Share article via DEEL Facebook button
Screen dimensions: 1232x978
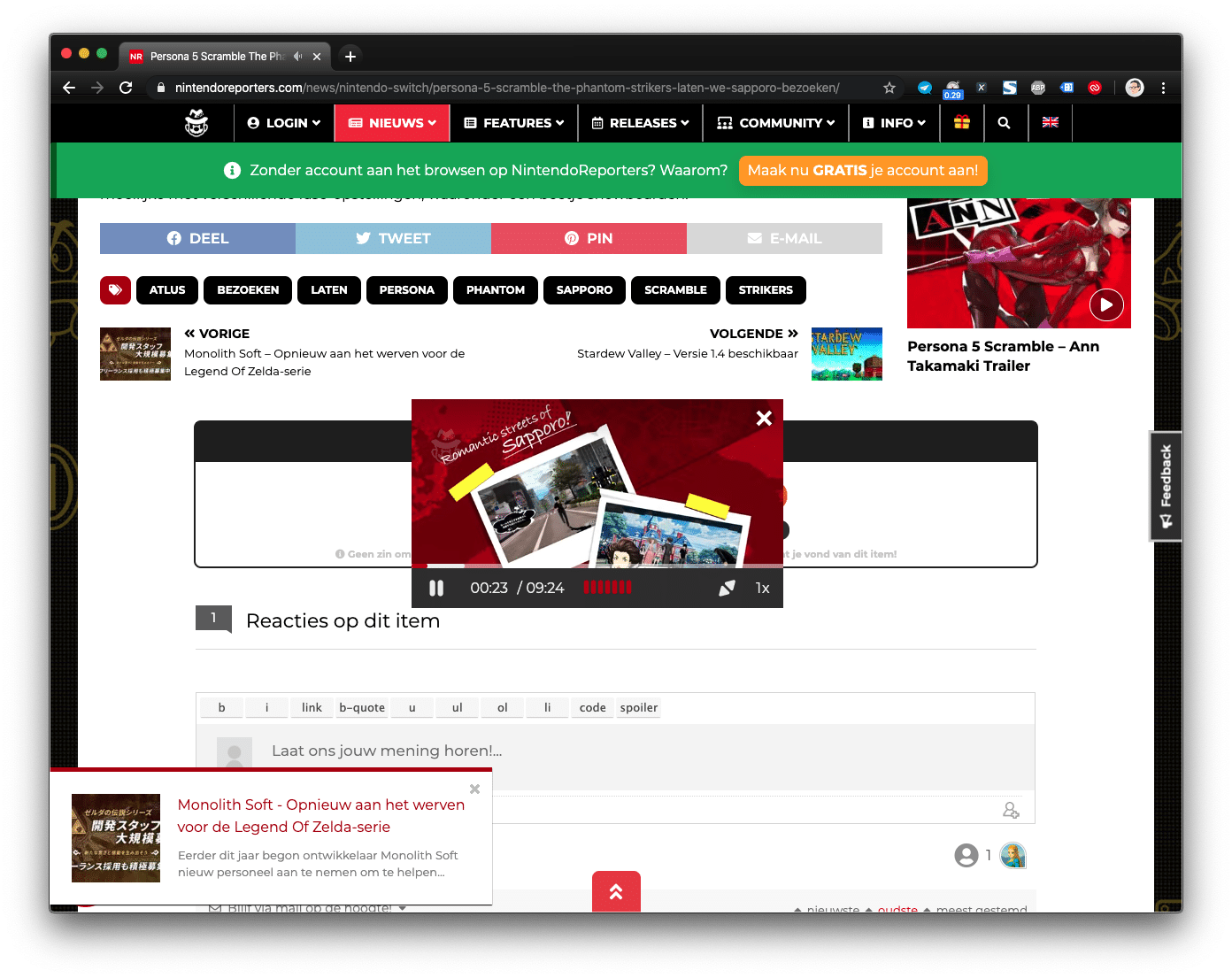197,238
